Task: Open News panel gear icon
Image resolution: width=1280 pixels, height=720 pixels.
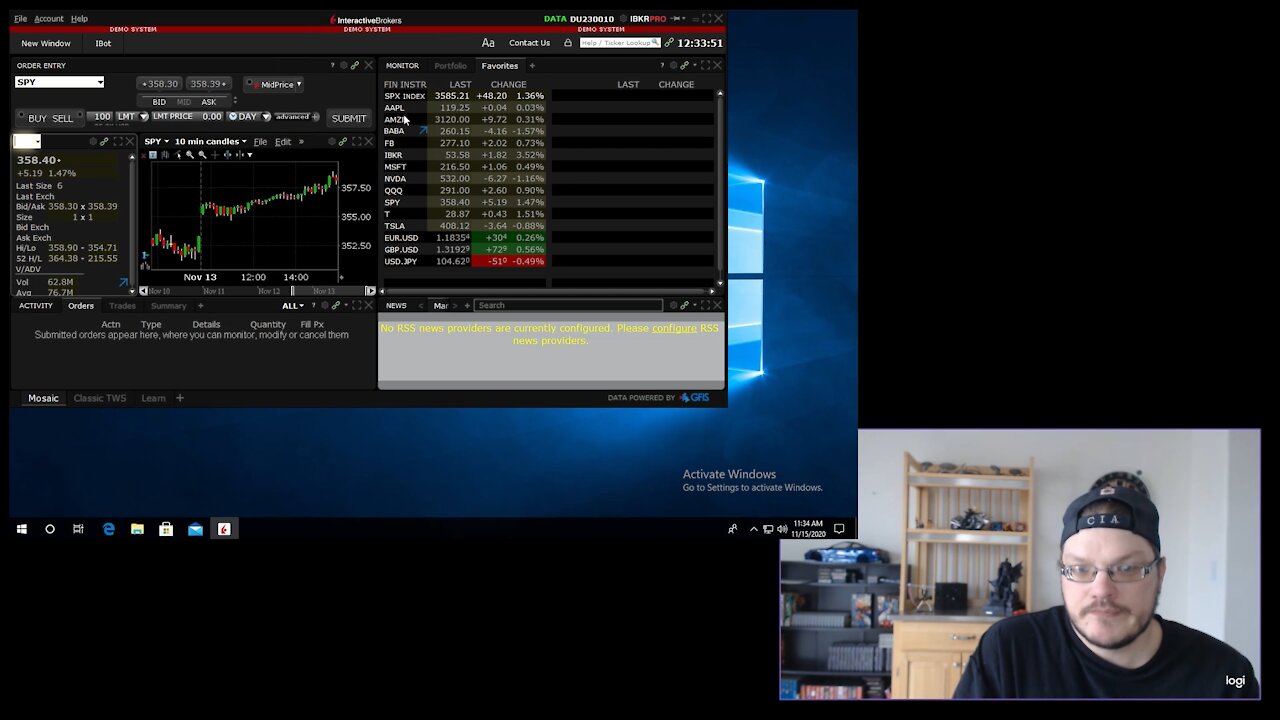Action: pyautogui.click(x=673, y=306)
